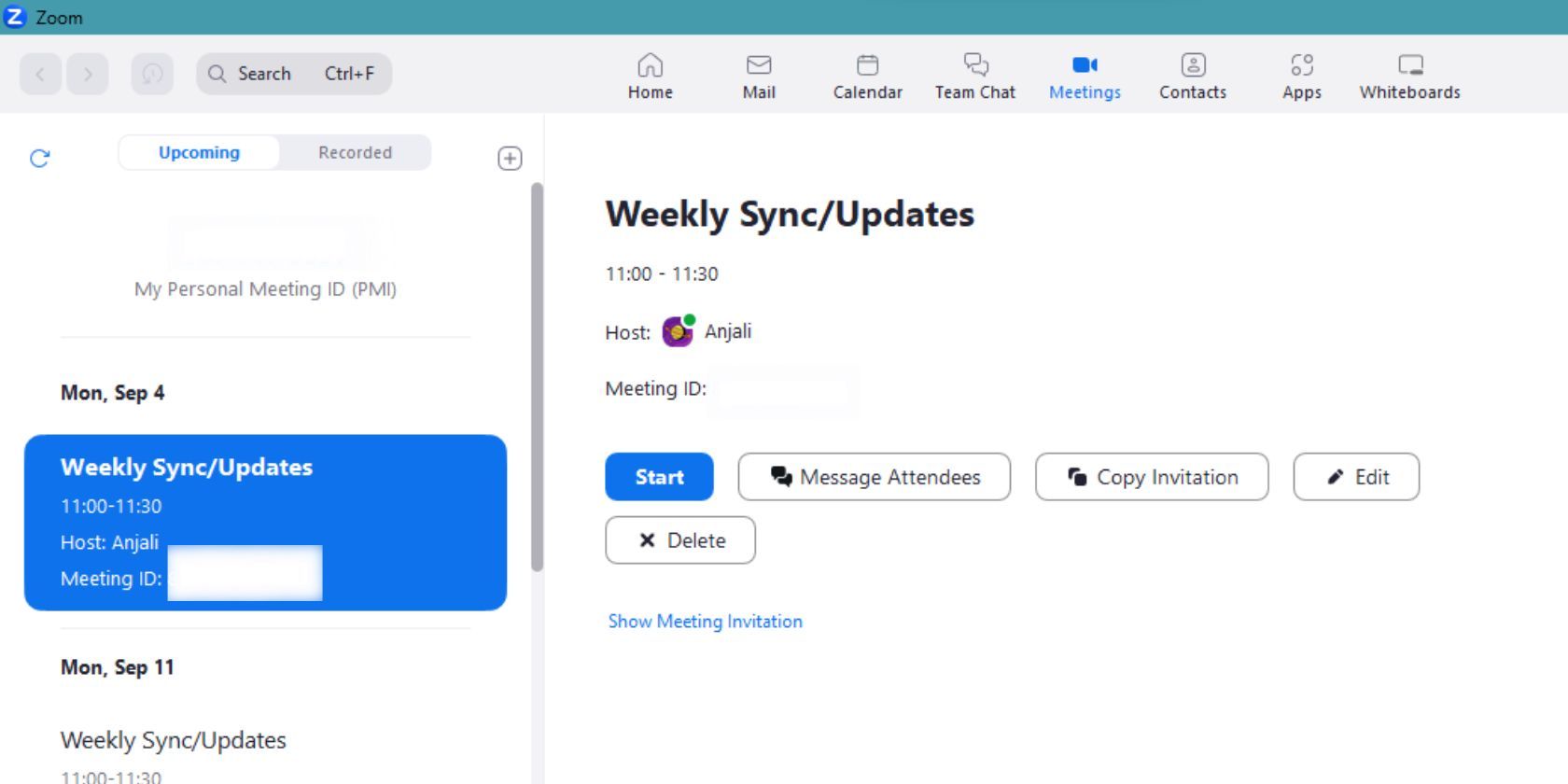This screenshot has height=784, width=1568.
Task: Open the Home tab
Action: (x=651, y=77)
